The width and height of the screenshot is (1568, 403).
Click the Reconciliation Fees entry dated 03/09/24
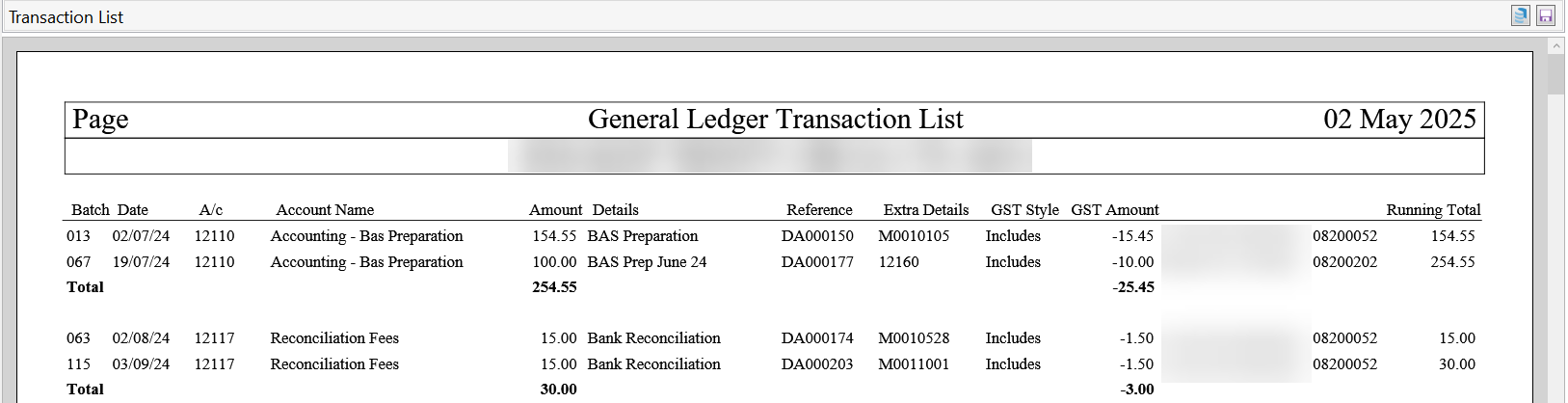coord(334,363)
